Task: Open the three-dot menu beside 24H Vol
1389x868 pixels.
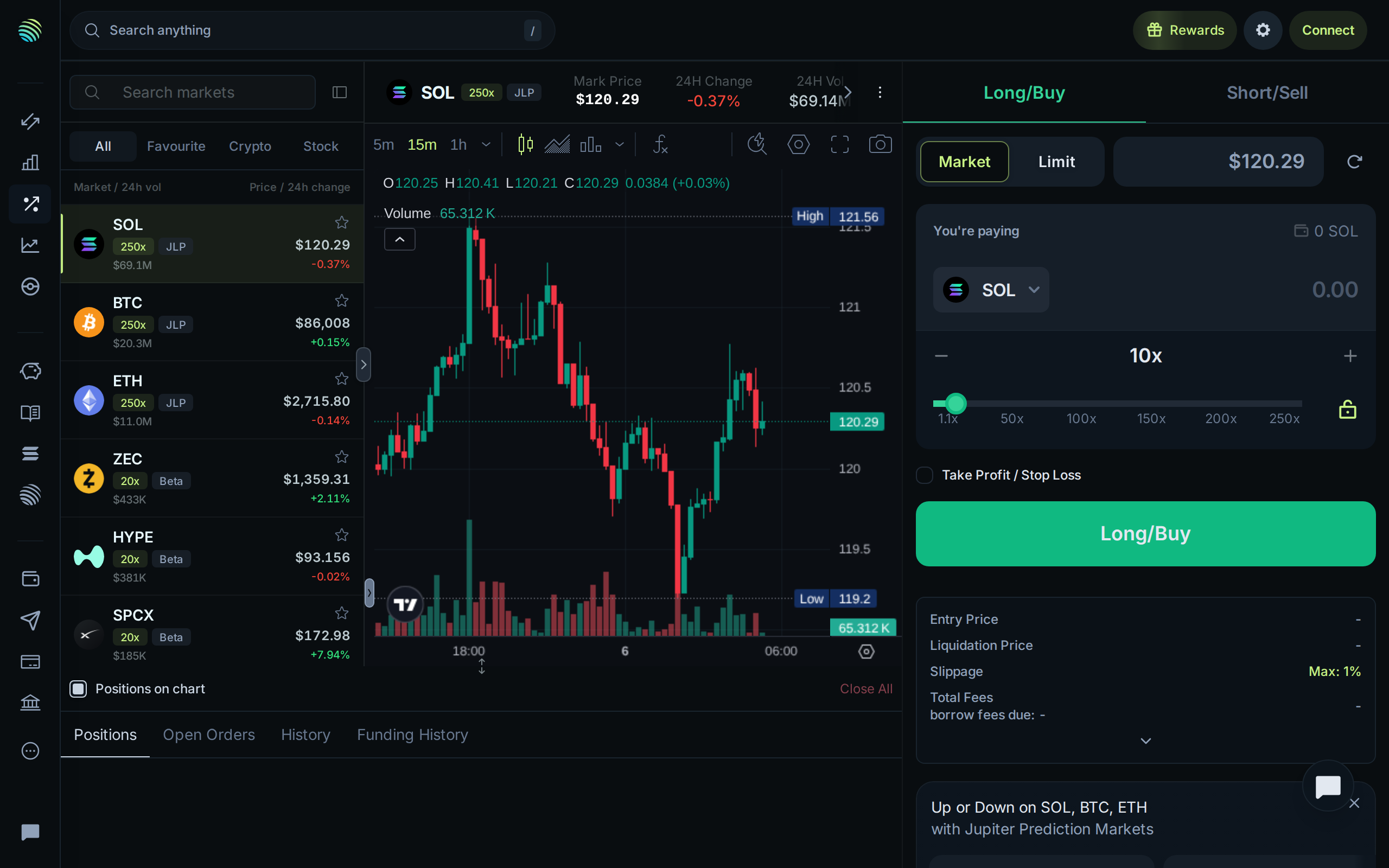Action: coord(880,92)
